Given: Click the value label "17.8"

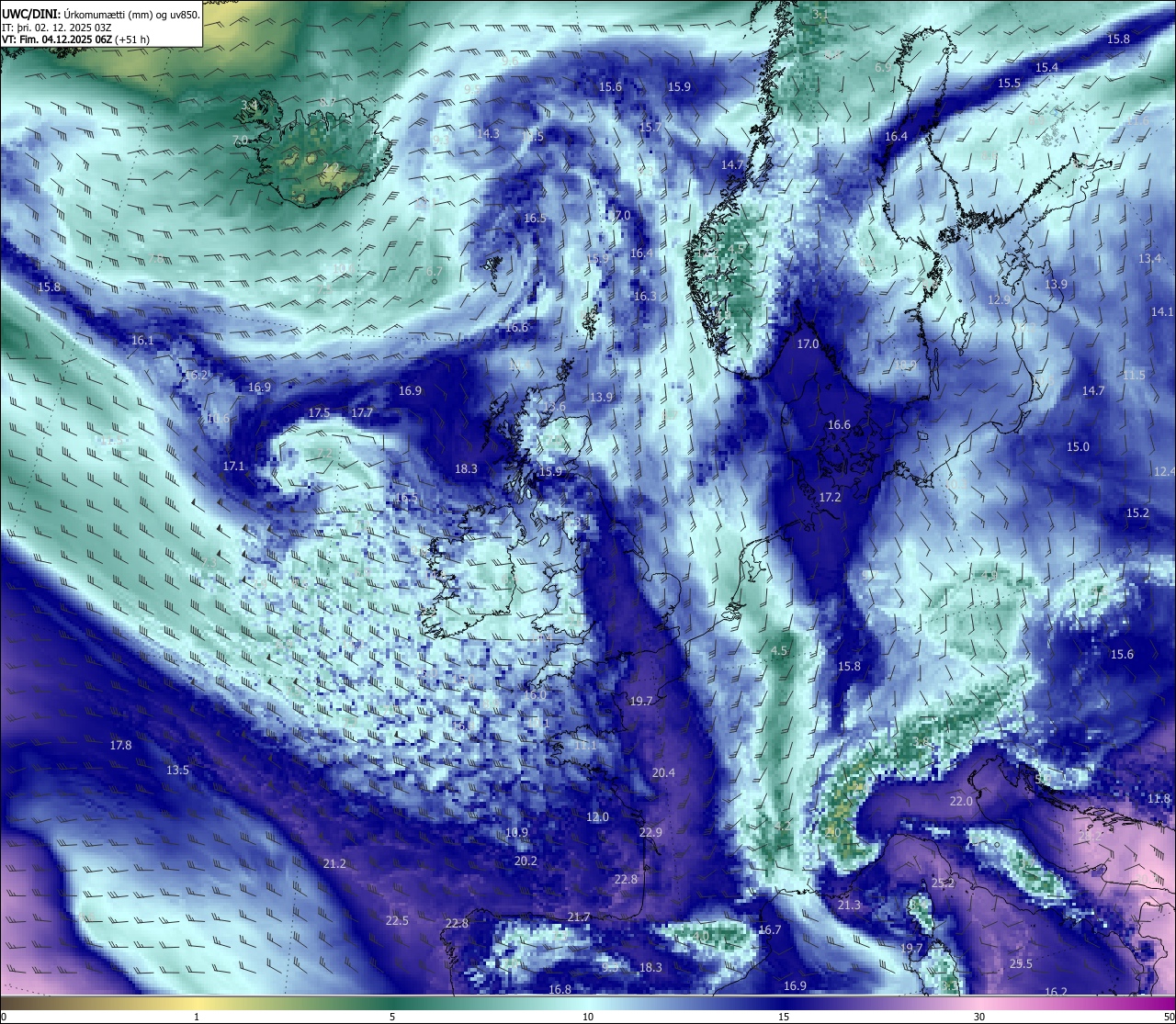Looking at the screenshot, I should pyautogui.click(x=120, y=746).
